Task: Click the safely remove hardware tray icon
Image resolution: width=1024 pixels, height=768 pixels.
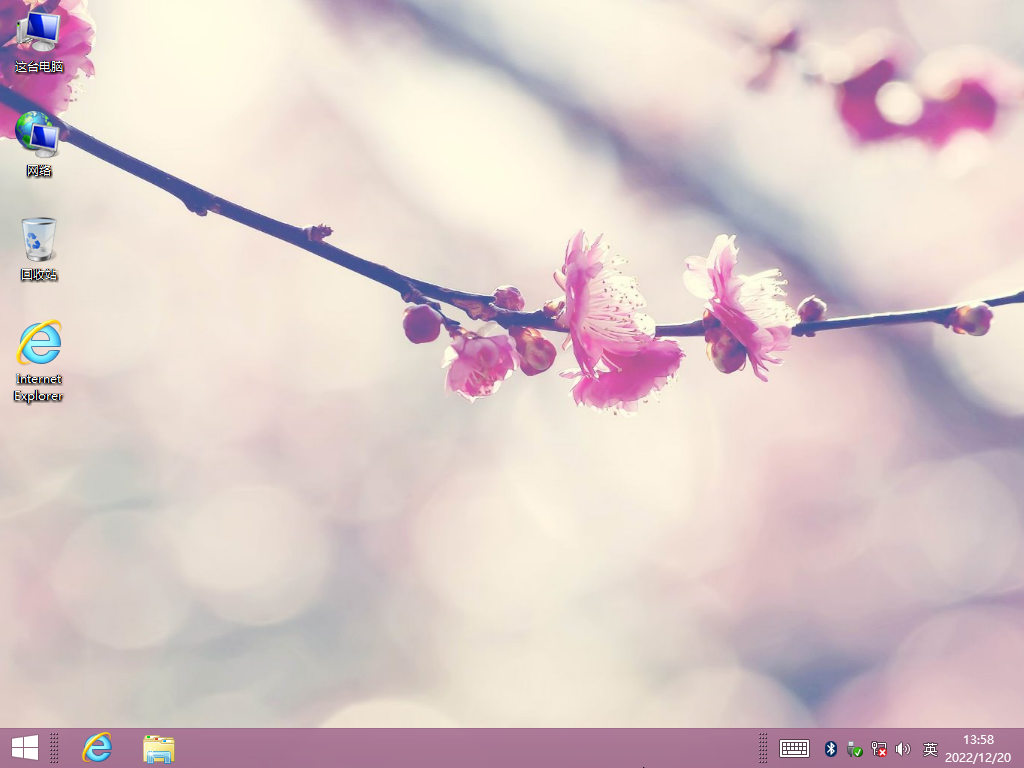Action: (x=854, y=748)
